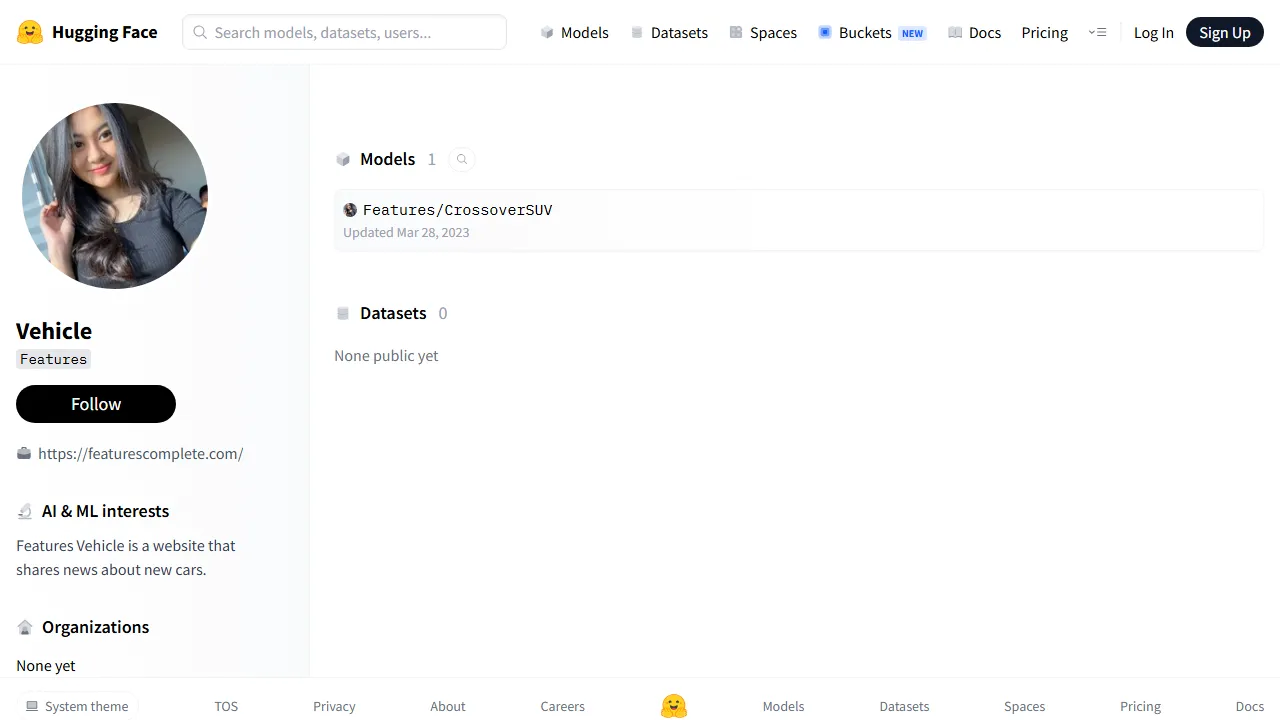This screenshot has height=720, width=1280.
Task: Click the Features username tag
Action: point(53,359)
